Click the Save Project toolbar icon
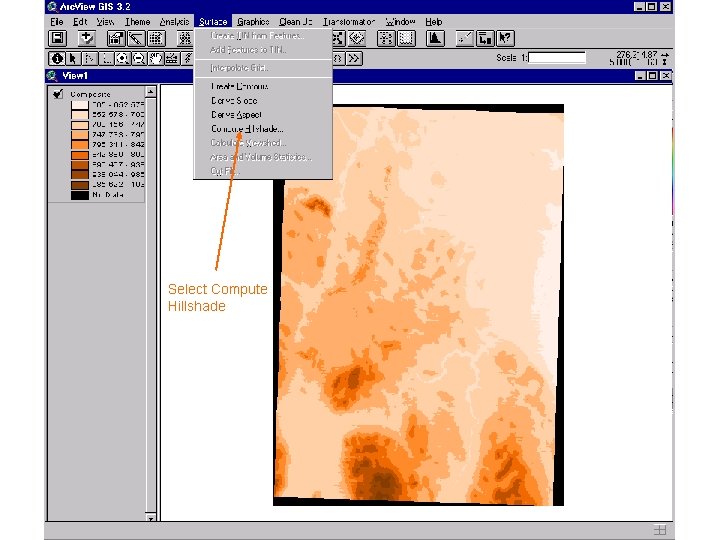 (58, 38)
